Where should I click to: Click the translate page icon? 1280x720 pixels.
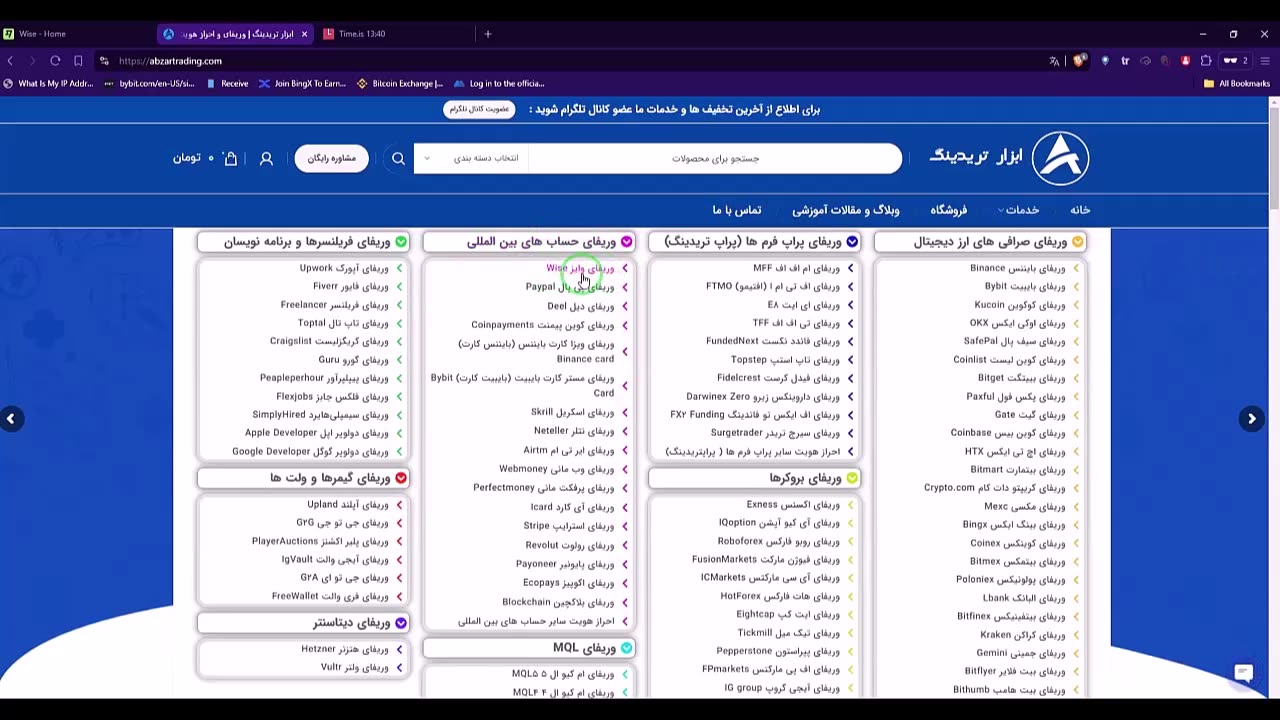[1054, 61]
